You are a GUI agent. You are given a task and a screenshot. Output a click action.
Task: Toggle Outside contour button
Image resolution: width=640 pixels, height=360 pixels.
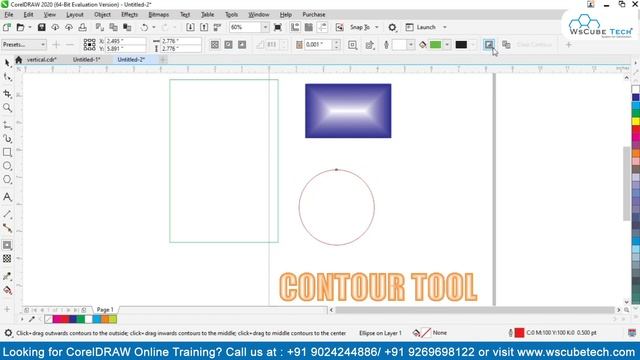[242, 44]
